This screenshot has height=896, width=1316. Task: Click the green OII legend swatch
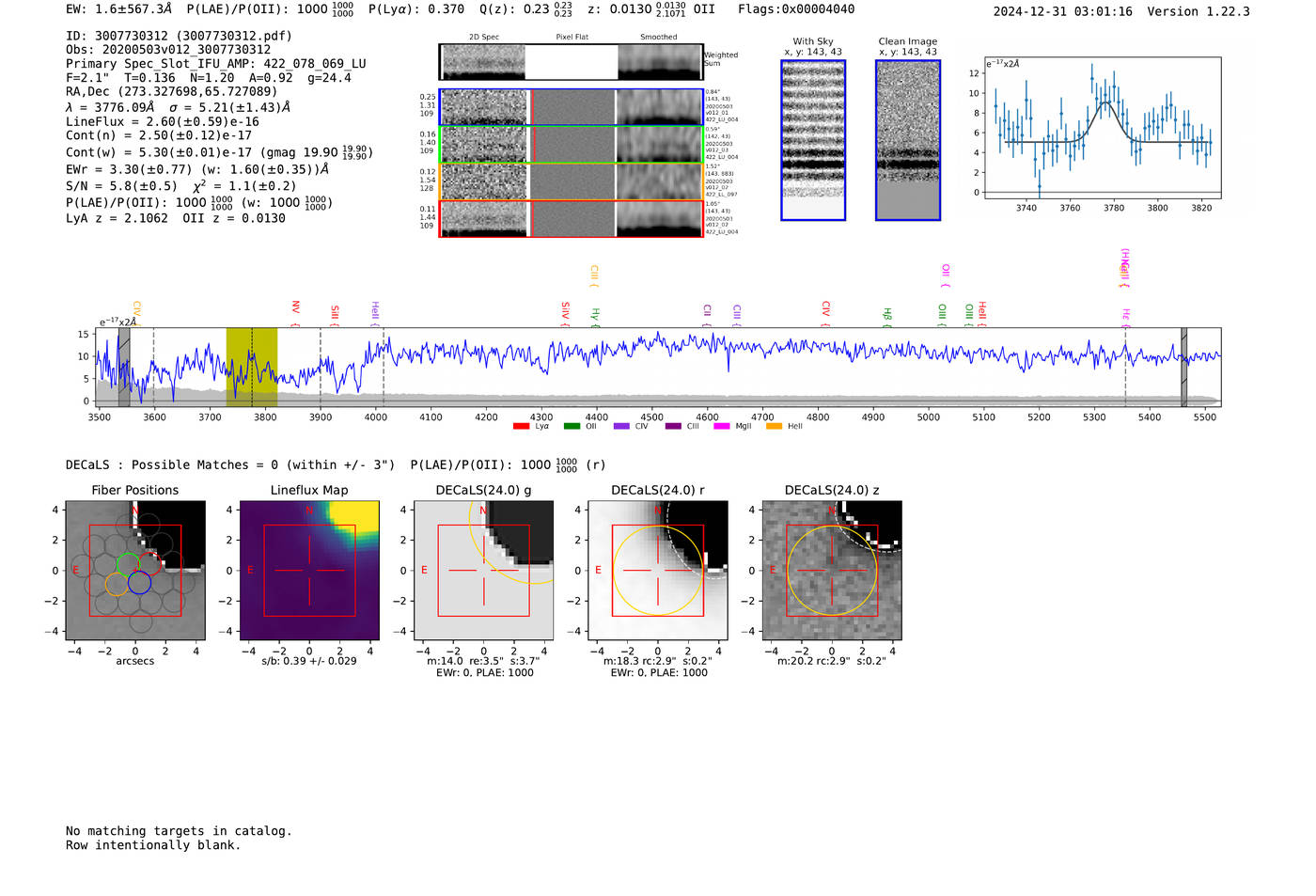tap(572, 427)
